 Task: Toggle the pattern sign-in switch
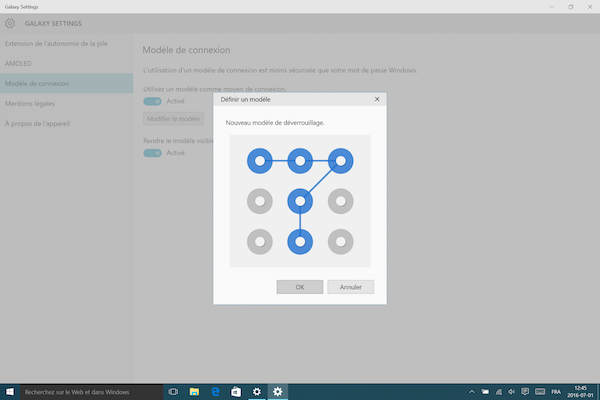pyautogui.click(x=152, y=101)
